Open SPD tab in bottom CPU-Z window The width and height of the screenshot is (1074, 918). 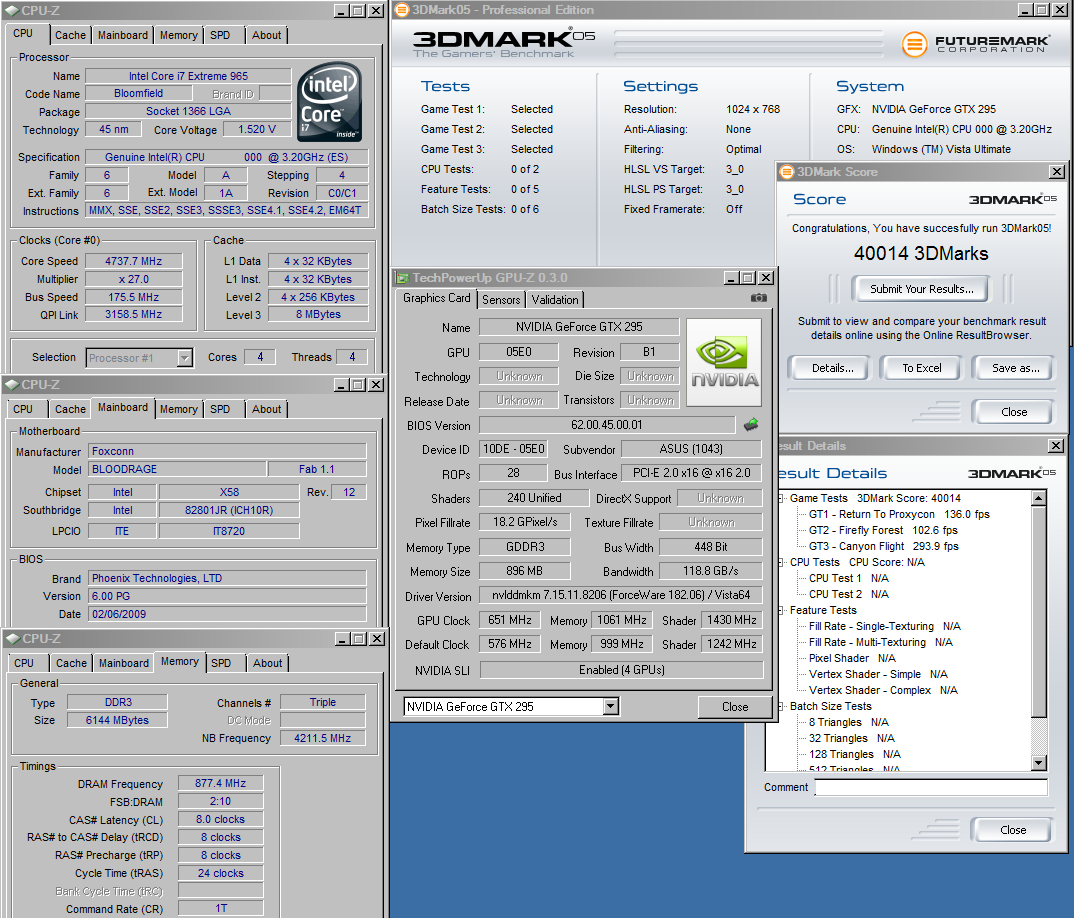tap(221, 663)
